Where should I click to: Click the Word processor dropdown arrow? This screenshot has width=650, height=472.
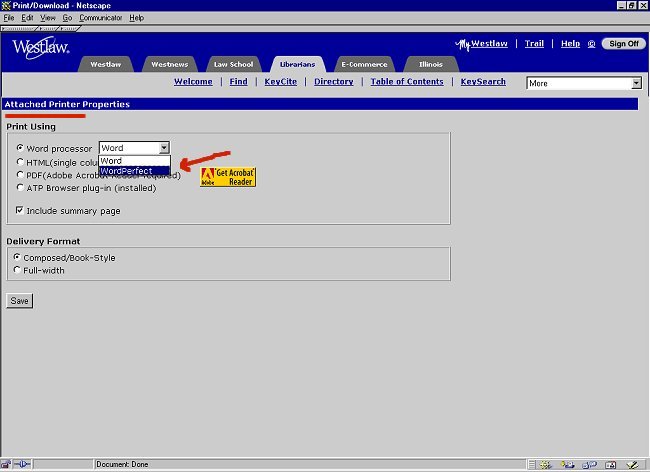[164, 148]
